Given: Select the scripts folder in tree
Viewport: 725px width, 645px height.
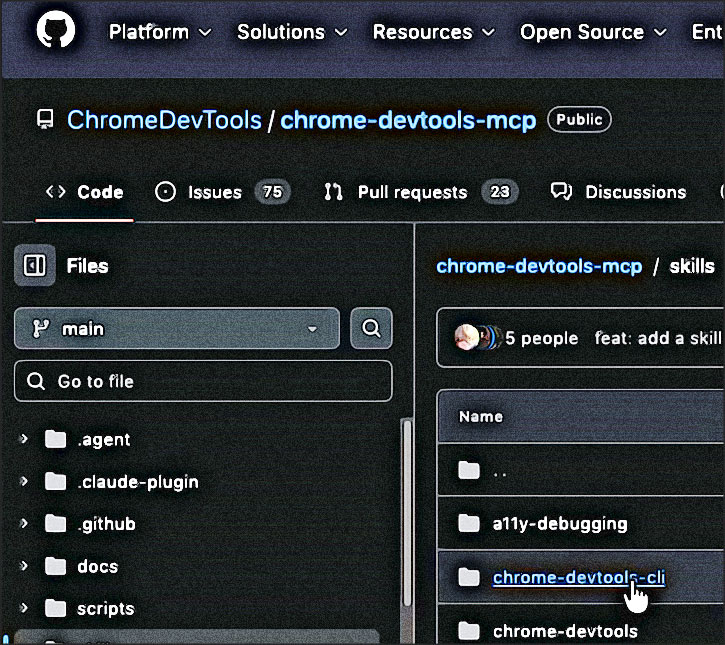Looking at the screenshot, I should tap(106, 608).
